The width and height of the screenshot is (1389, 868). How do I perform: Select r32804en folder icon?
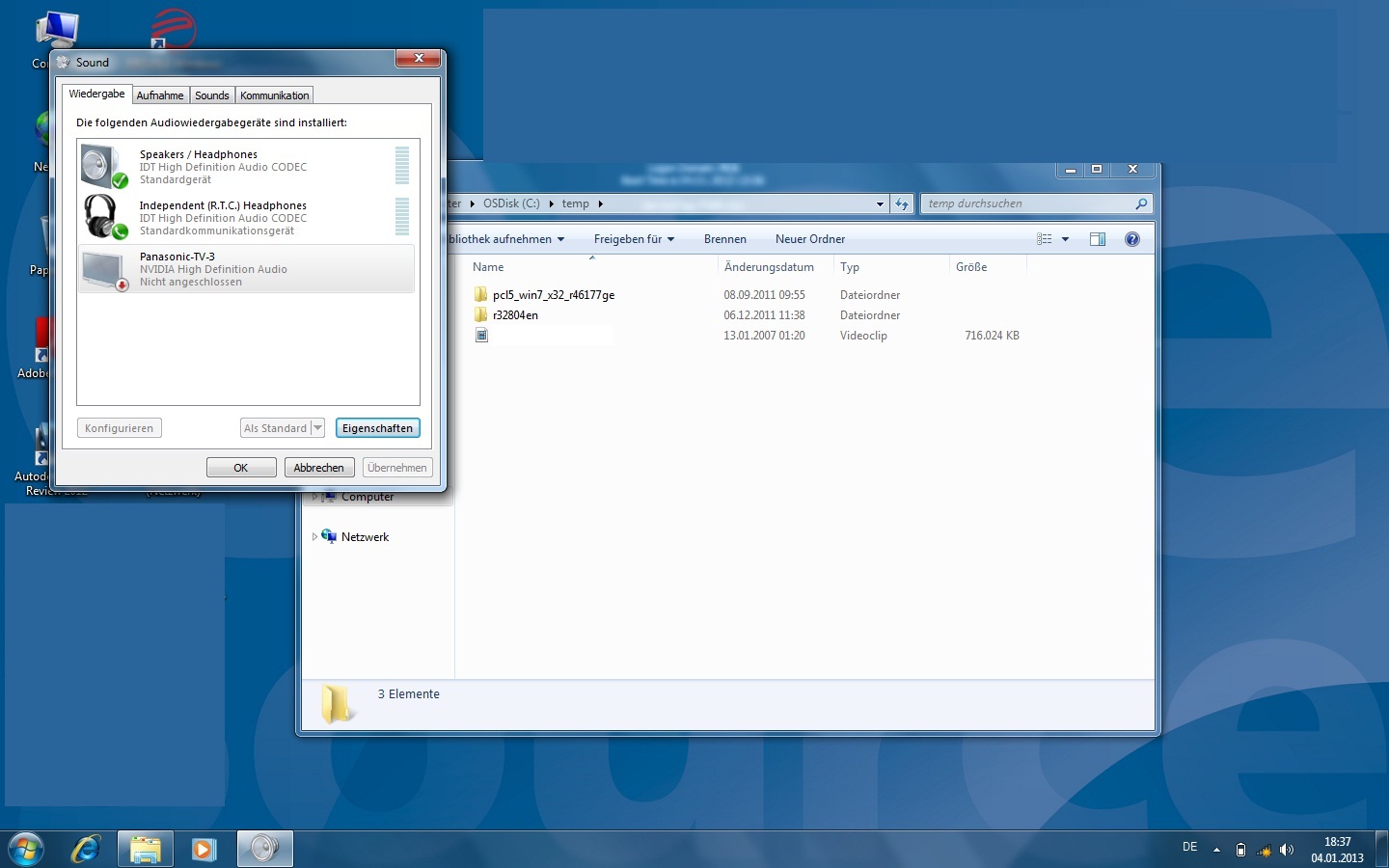[x=481, y=314]
